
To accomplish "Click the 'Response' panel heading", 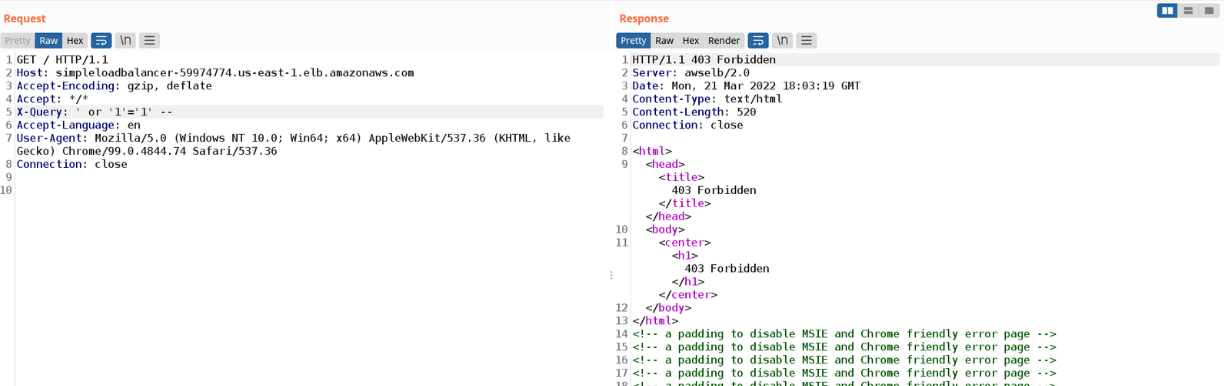I will point(644,19).
